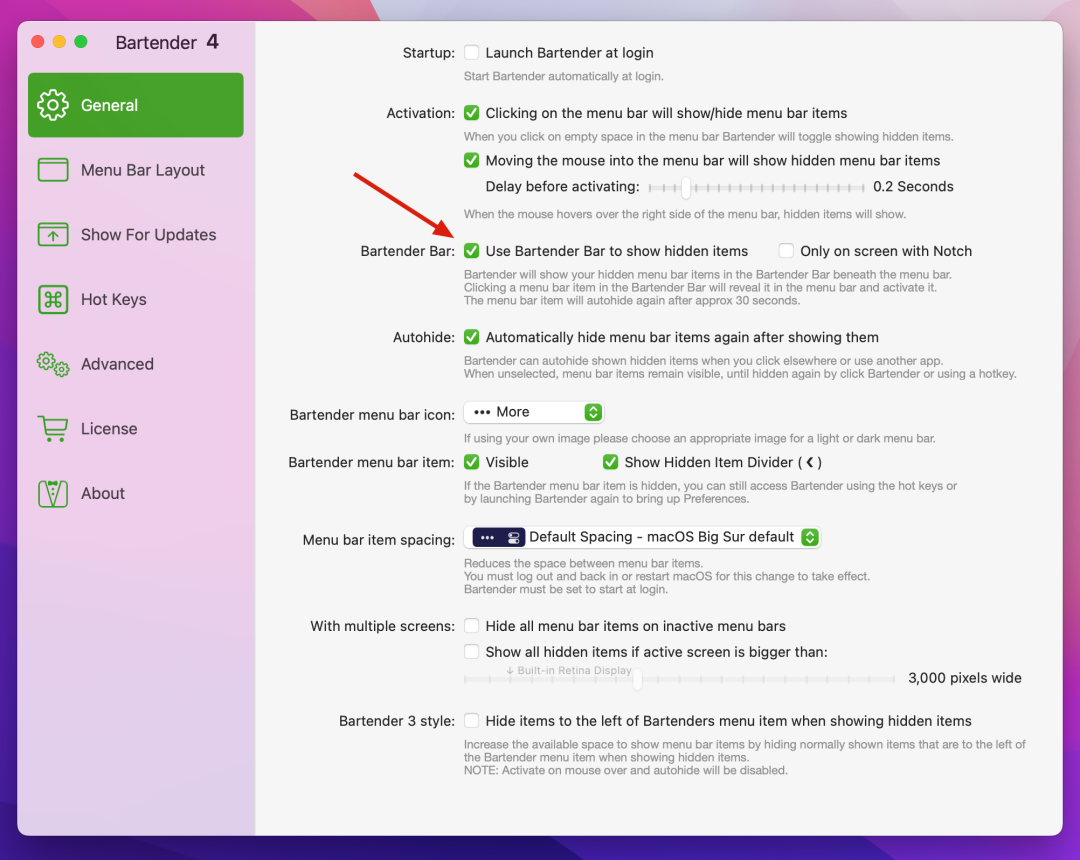Image resolution: width=1080 pixels, height=860 pixels.
Task: Click the Advanced double-gear icon
Action: (53, 364)
